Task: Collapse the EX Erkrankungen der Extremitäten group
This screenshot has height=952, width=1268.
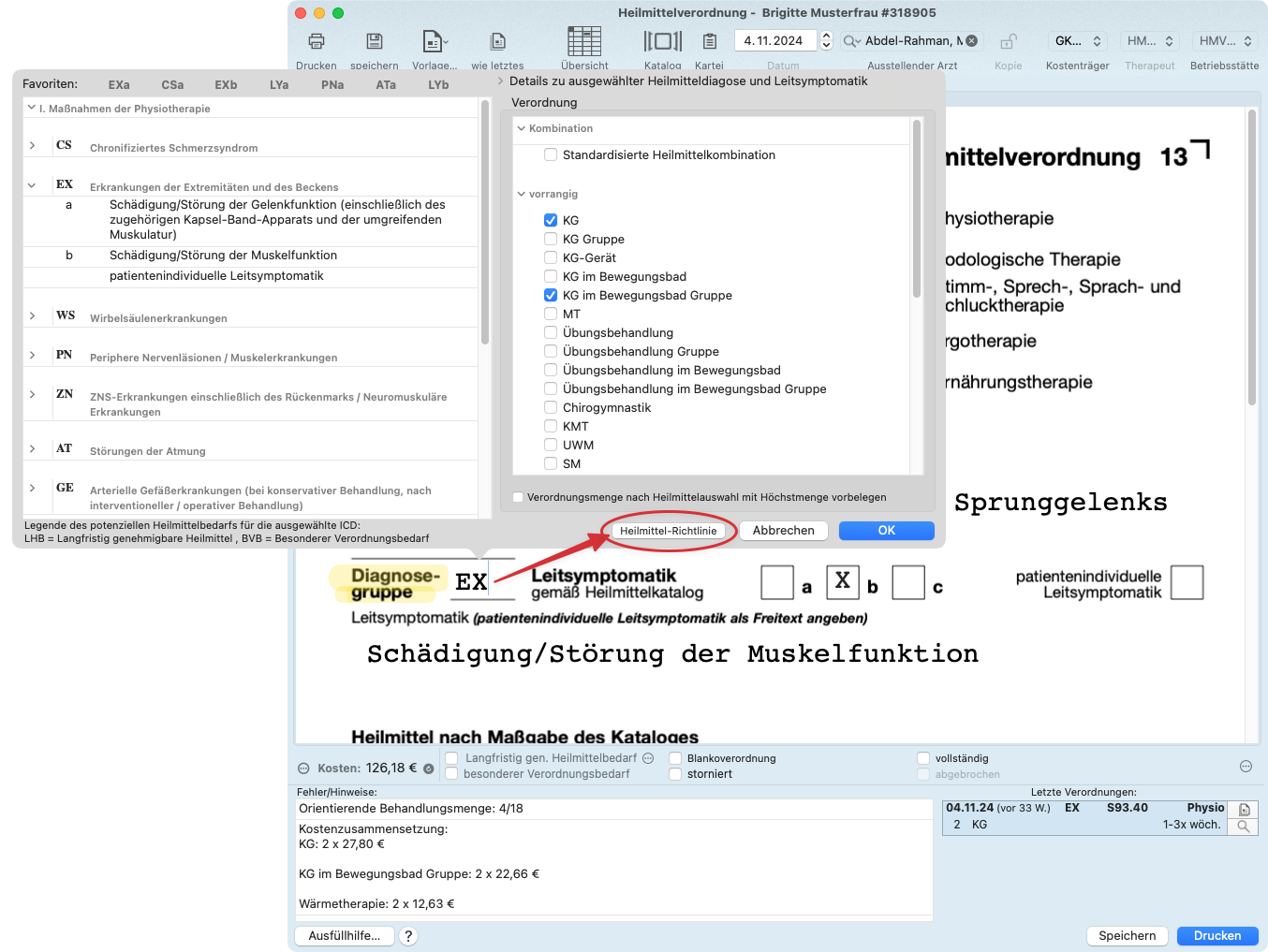Action: click(x=32, y=185)
